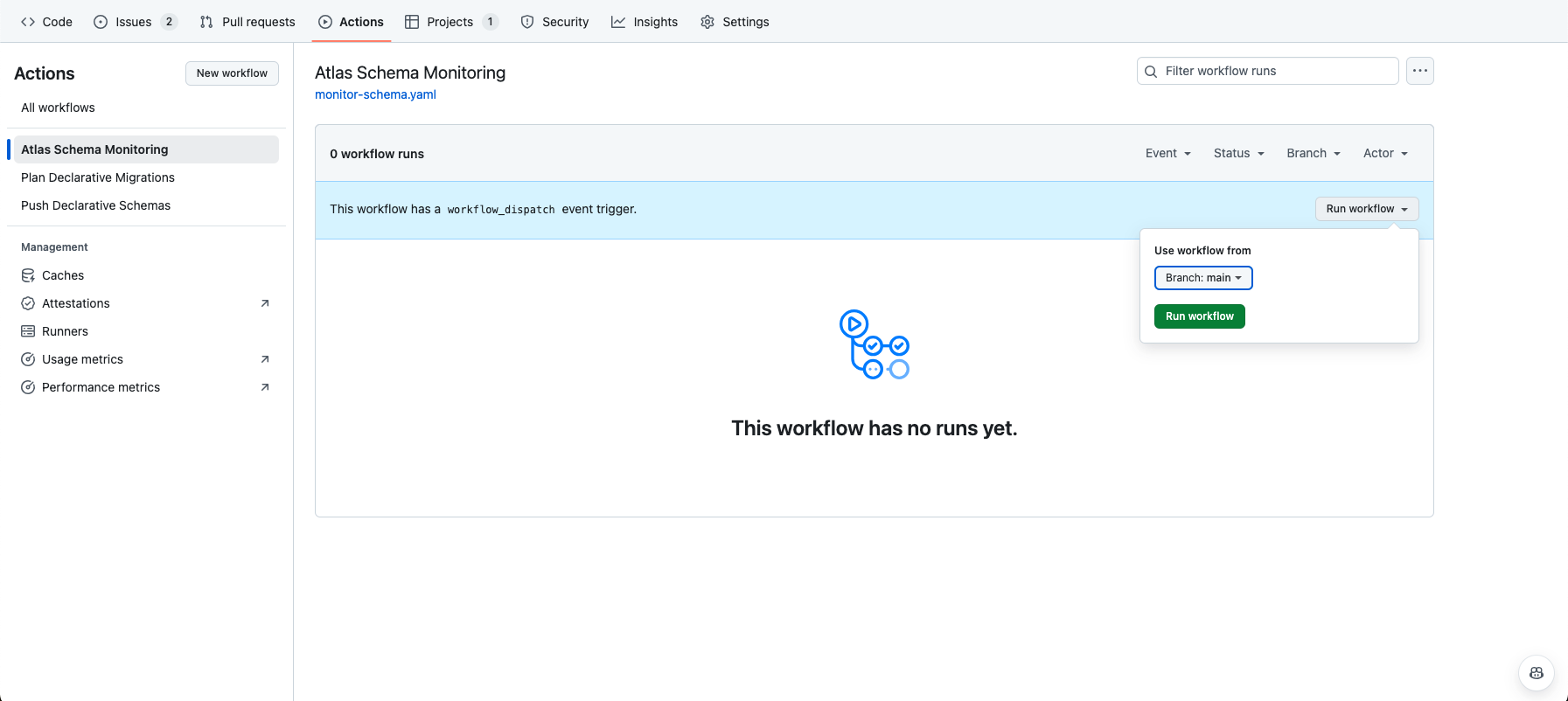This screenshot has width=1568, height=701.
Task: Click the Caches database icon
Action: tap(28, 275)
